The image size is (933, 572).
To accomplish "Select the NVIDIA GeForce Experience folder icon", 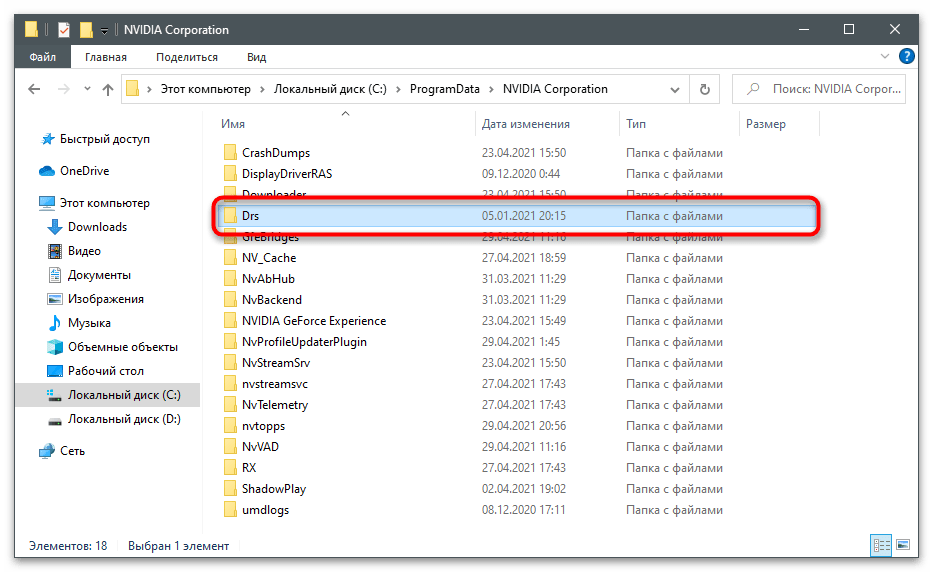I will 230,320.
